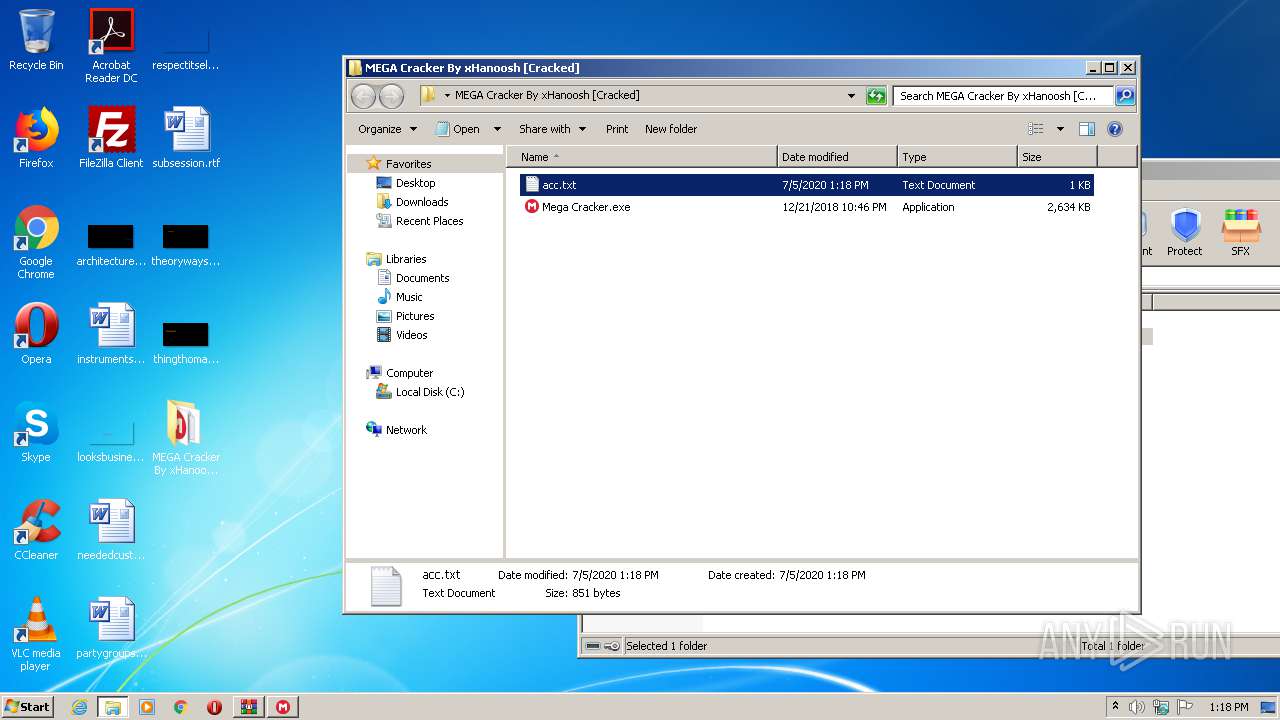1280x720 pixels.
Task: Sort by Size column header
Action: [x=1057, y=157]
